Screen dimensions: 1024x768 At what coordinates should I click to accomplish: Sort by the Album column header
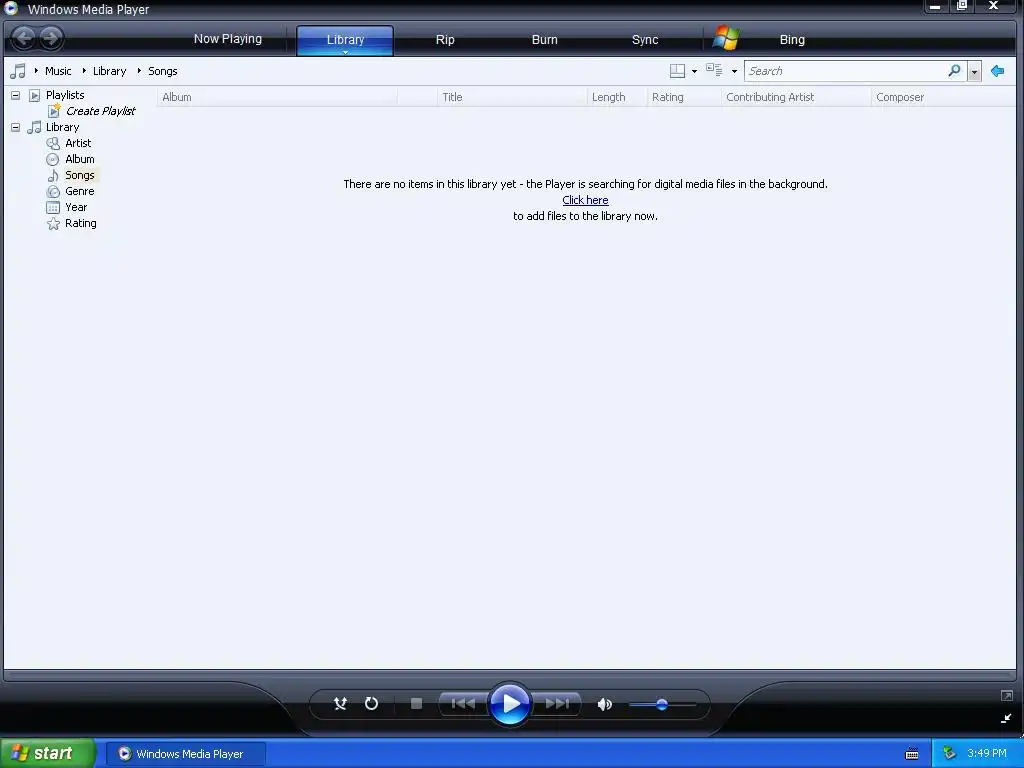pyautogui.click(x=277, y=97)
